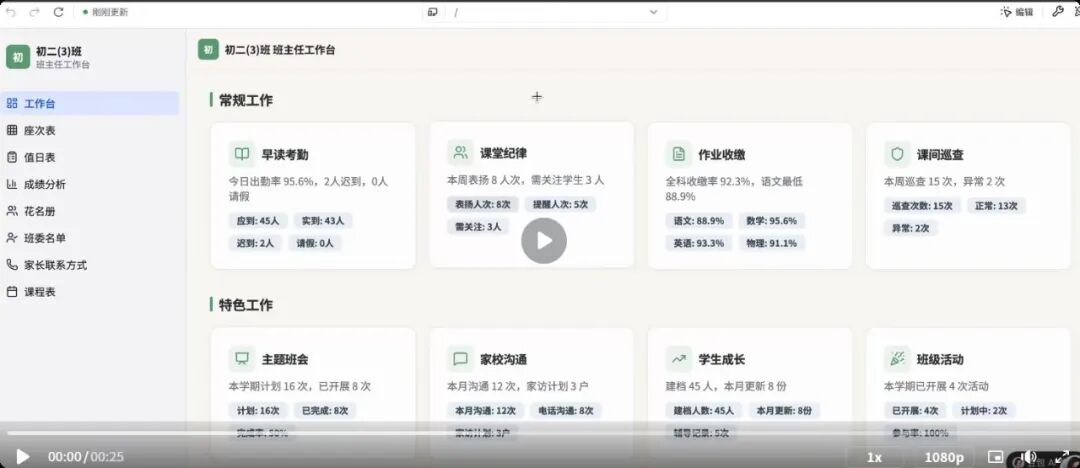Viewport: 1080px width, 468px height.
Task: Open 班委名单 in the sidebar
Action: (90, 238)
